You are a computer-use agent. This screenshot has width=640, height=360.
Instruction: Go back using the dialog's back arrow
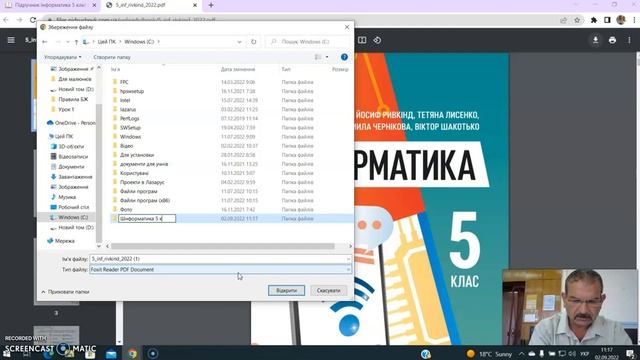45,42
